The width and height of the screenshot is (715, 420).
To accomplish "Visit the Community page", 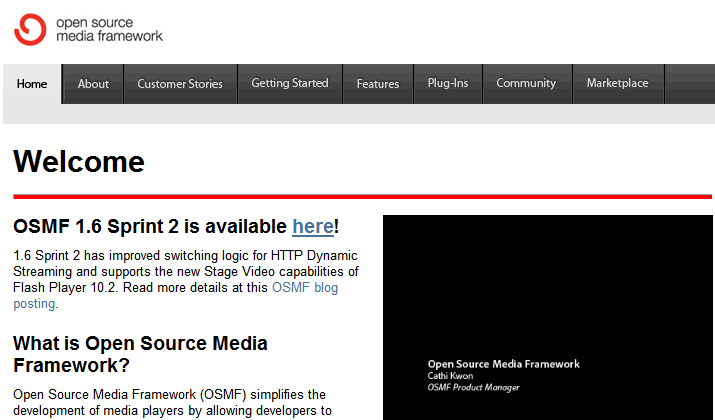I will click(526, 83).
